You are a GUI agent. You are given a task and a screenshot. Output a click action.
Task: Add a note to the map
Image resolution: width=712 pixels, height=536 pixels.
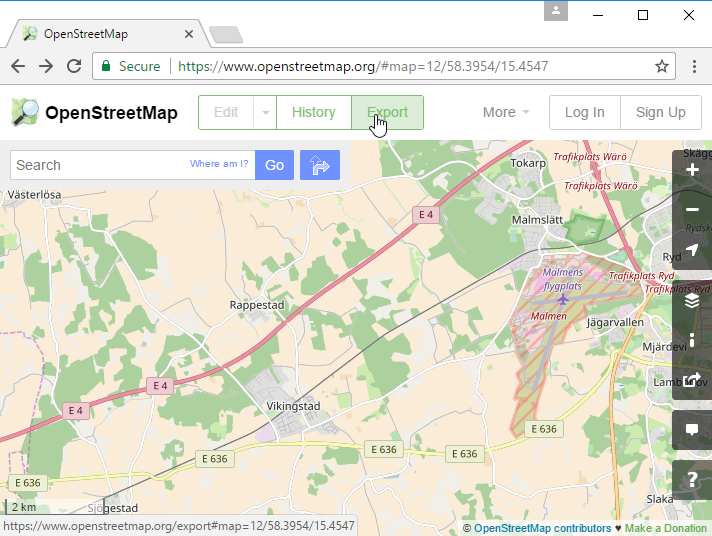[x=692, y=430]
